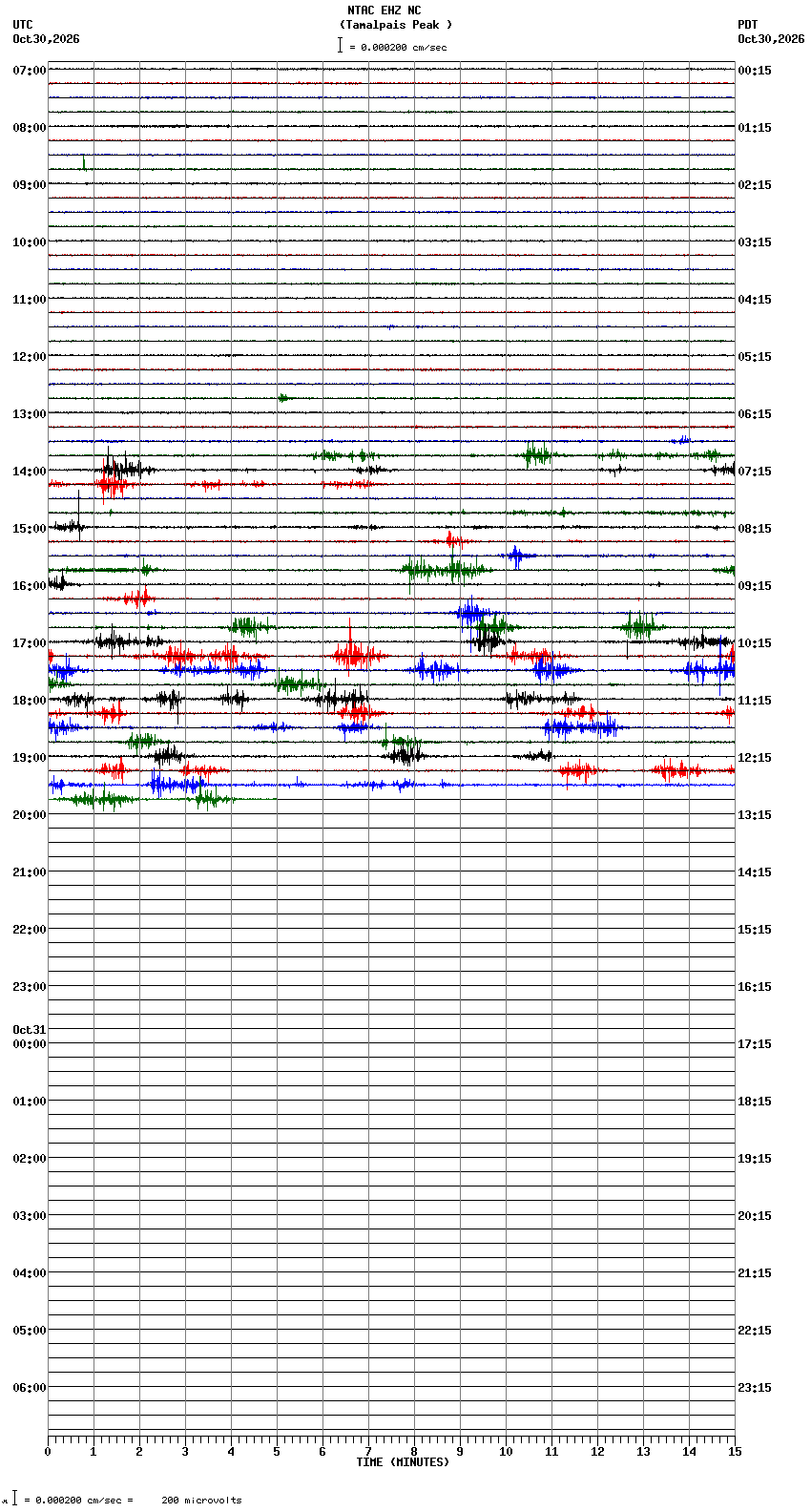
Task: Select the 17:00 UTC row label
Action: (x=30, y=643)
